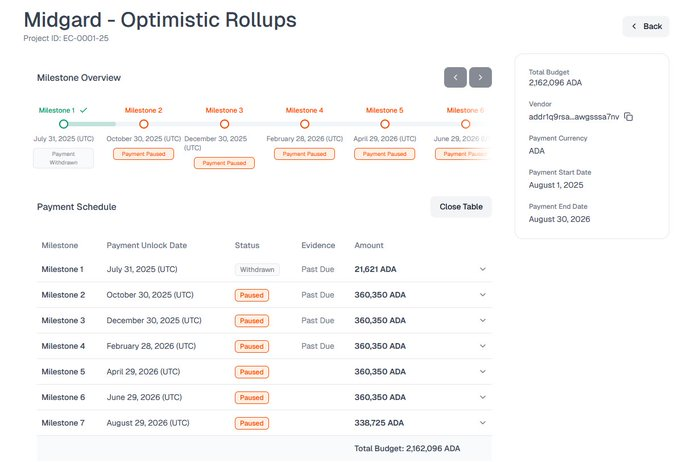The height and width of the screenshot is (462, 679).
Task: Click Payment Paused badge under October 30, 2025
Action: 143,154
